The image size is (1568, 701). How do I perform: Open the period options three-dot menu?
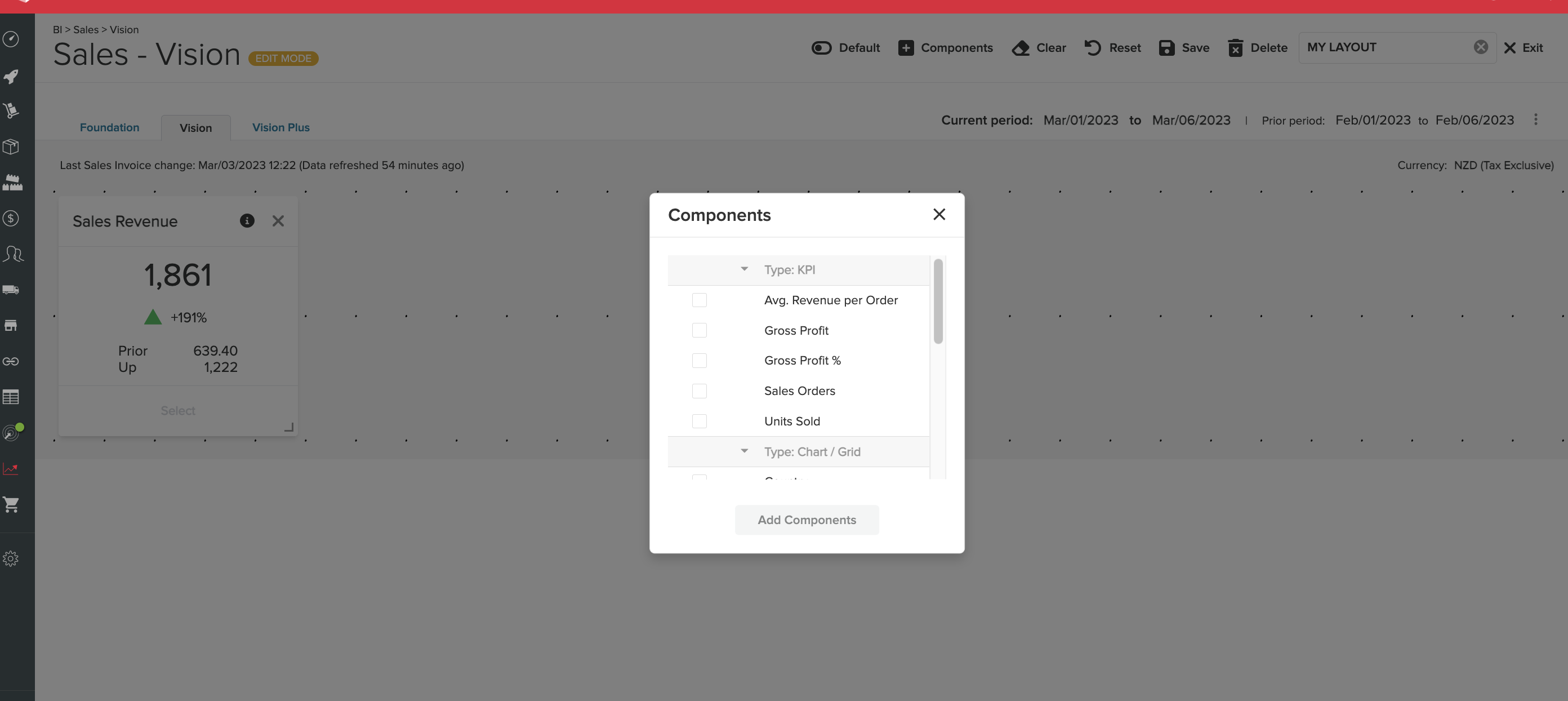1535,120
